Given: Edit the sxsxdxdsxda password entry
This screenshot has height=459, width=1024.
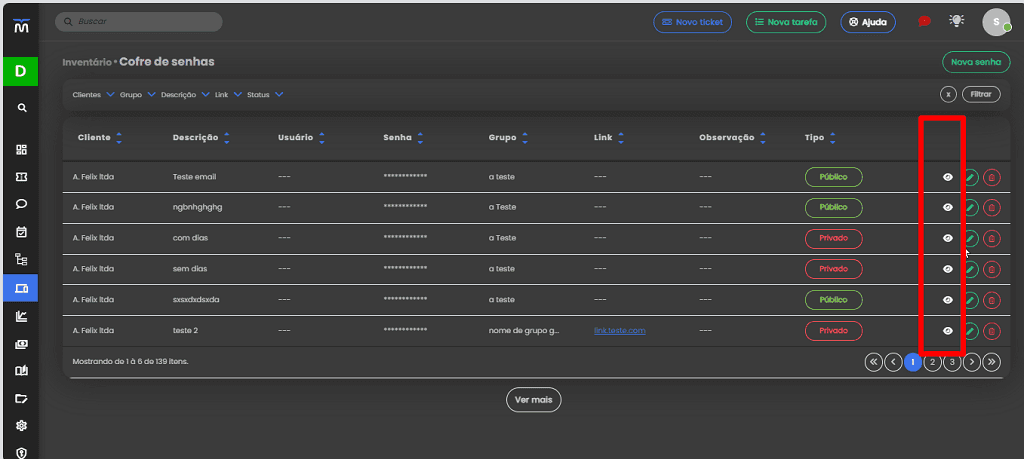Looking at the screenshot, I should click(970, 300).
